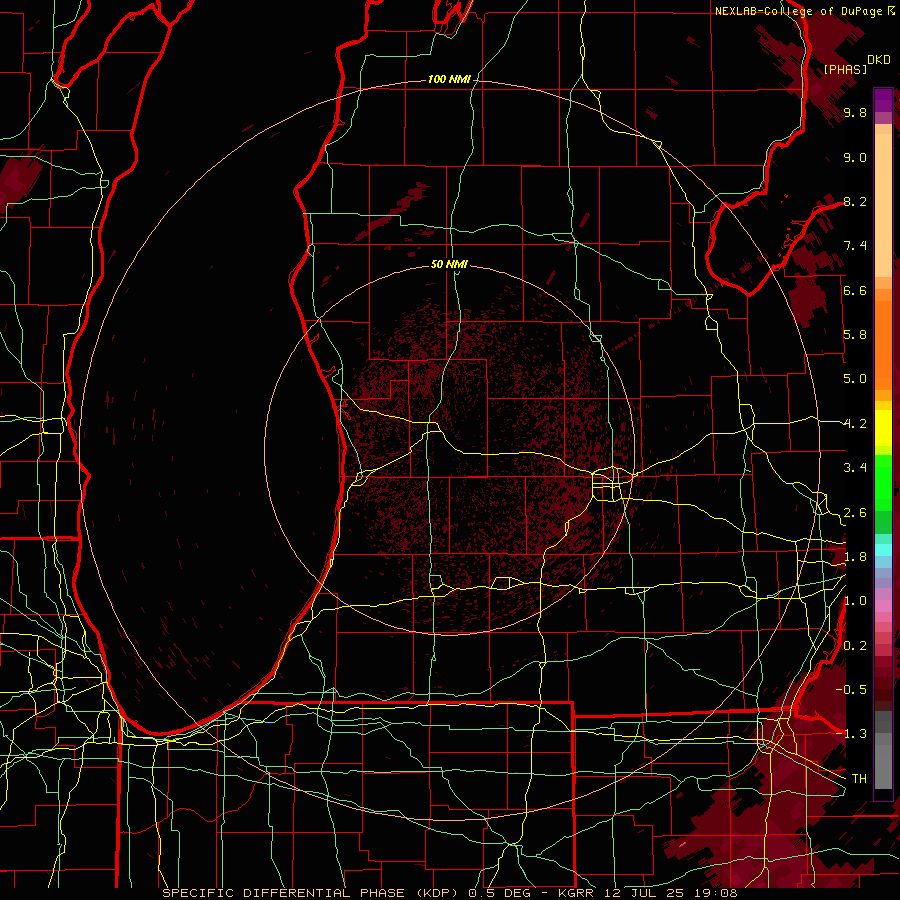
Task: Click the 6.6 value on the scale
Action: coord(855,290)
